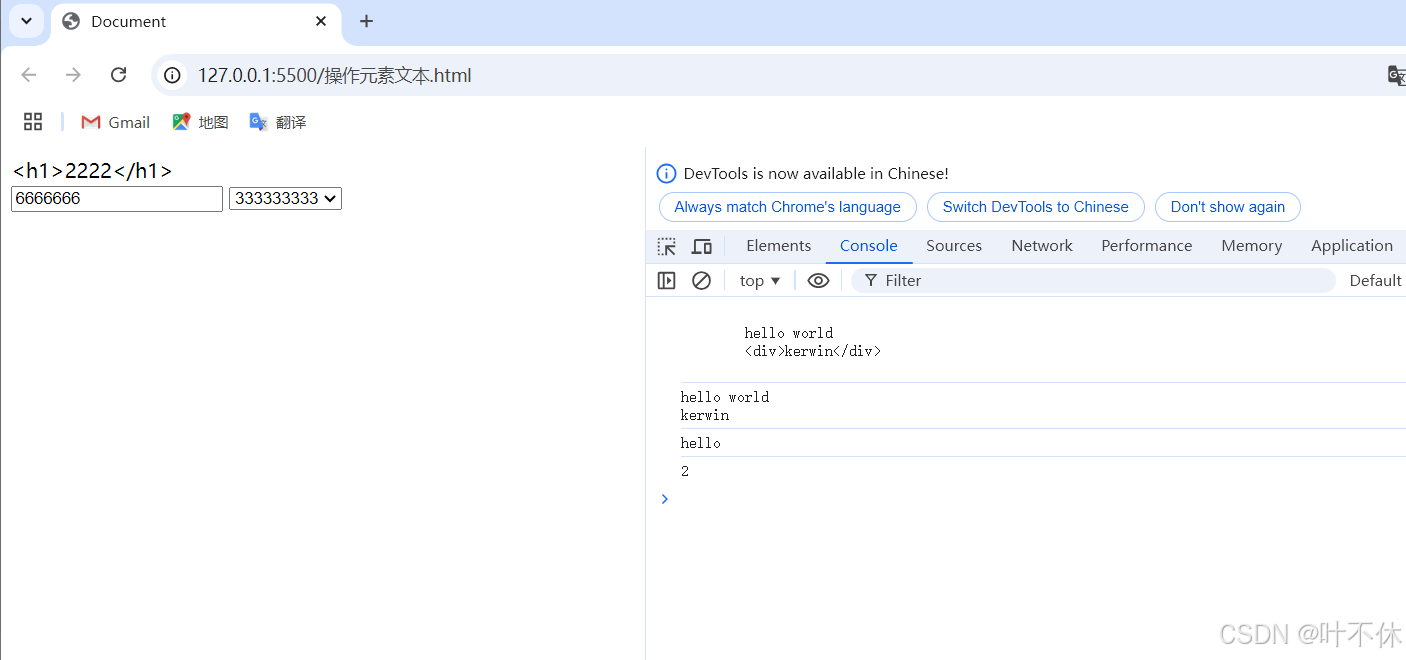Expand the console input prompt arrow
This screenshot has width=1406, height=660.
[665, 499]
